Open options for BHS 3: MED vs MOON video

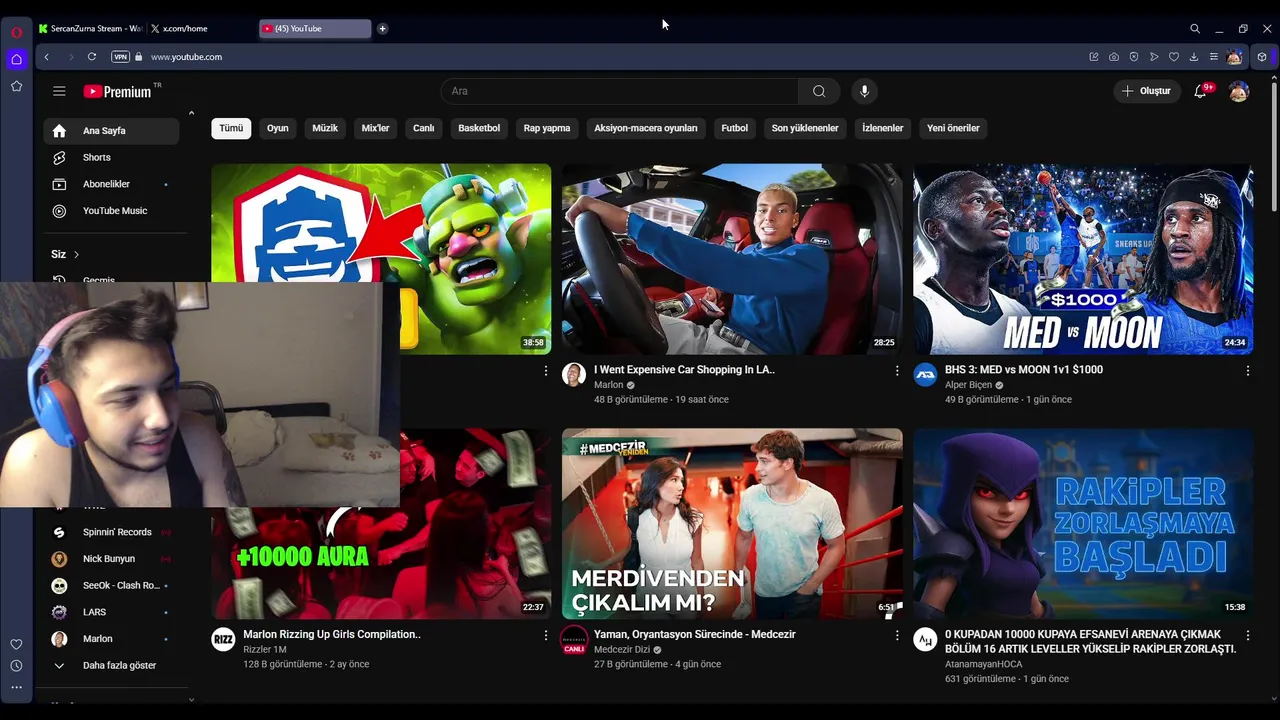[1247, 370]
